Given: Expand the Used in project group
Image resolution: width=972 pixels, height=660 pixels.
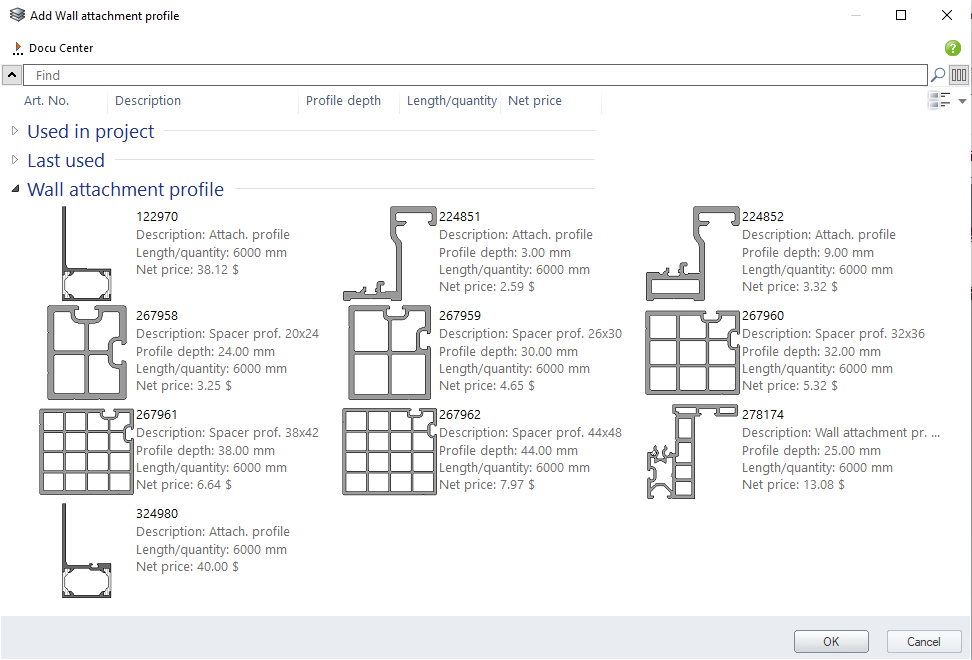Looking at the screenshot, I should tap(15, 131).
